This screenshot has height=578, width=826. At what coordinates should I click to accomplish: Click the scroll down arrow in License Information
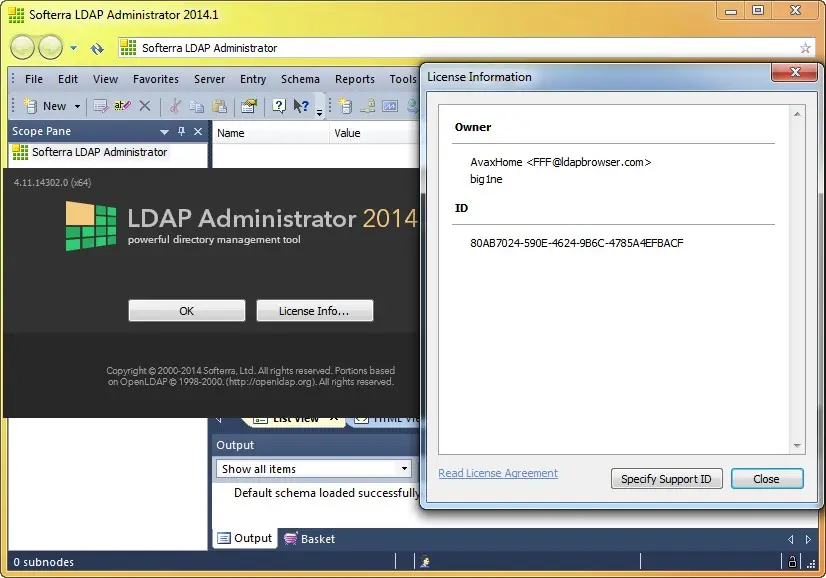(797, 446)
